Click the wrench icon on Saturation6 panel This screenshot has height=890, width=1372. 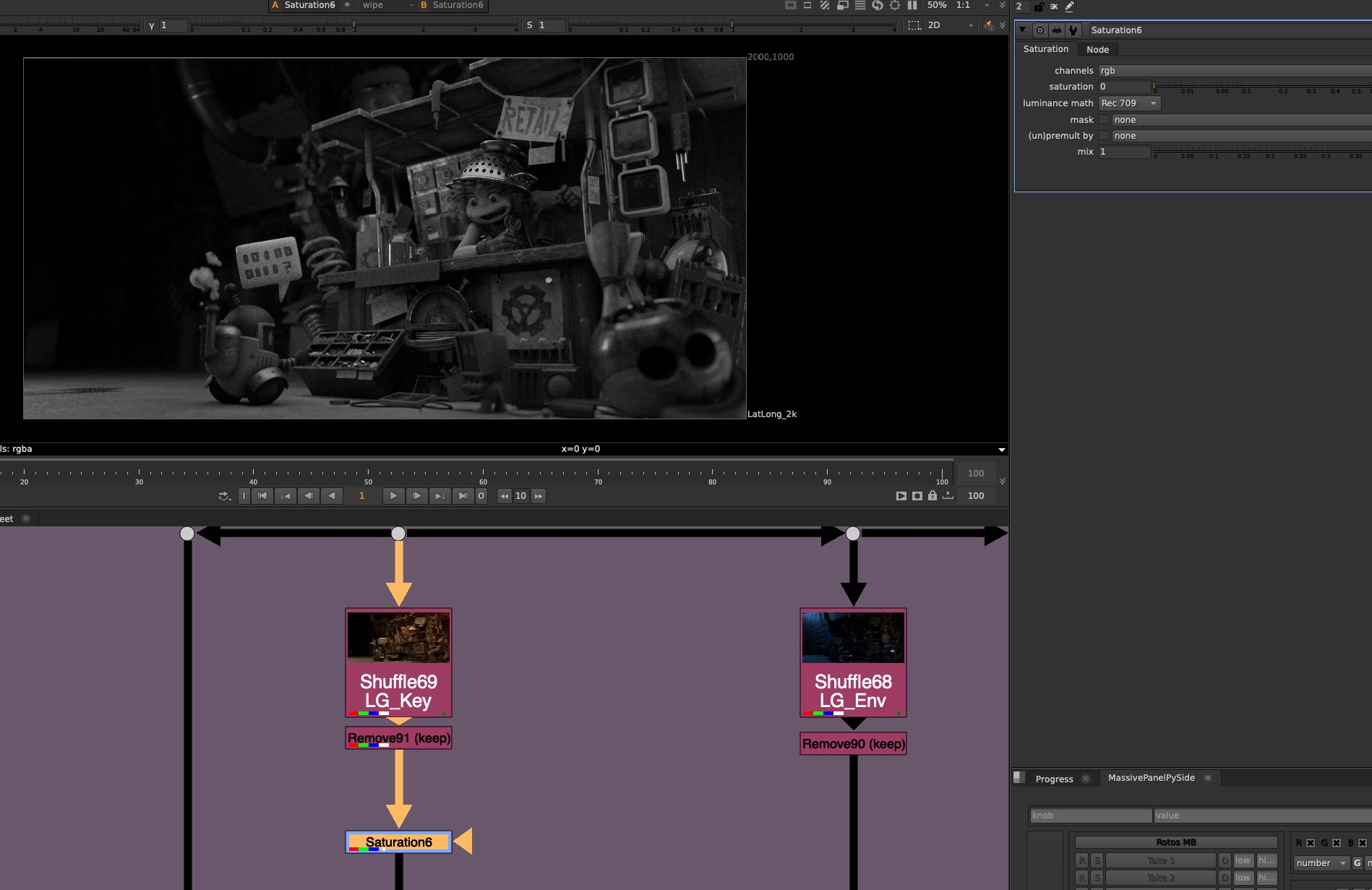point(1073,30)
